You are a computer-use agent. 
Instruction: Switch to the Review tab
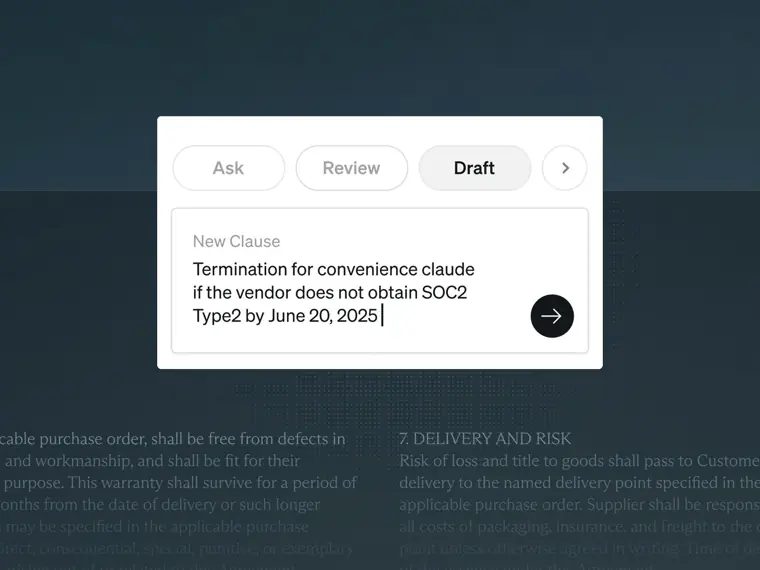click(351, 168)
